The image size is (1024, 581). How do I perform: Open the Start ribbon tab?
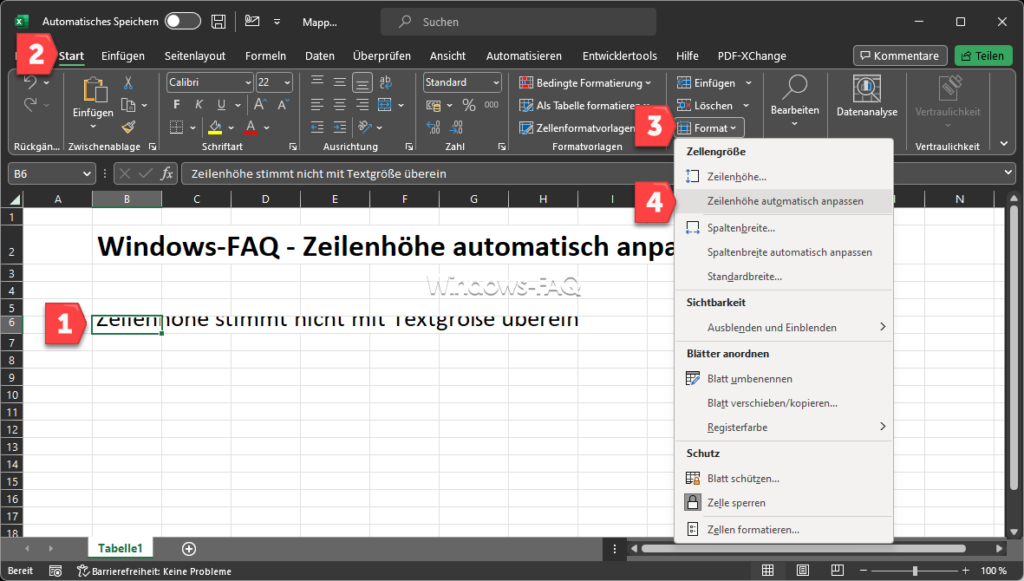pyautogui.click(x=71, y=55)
